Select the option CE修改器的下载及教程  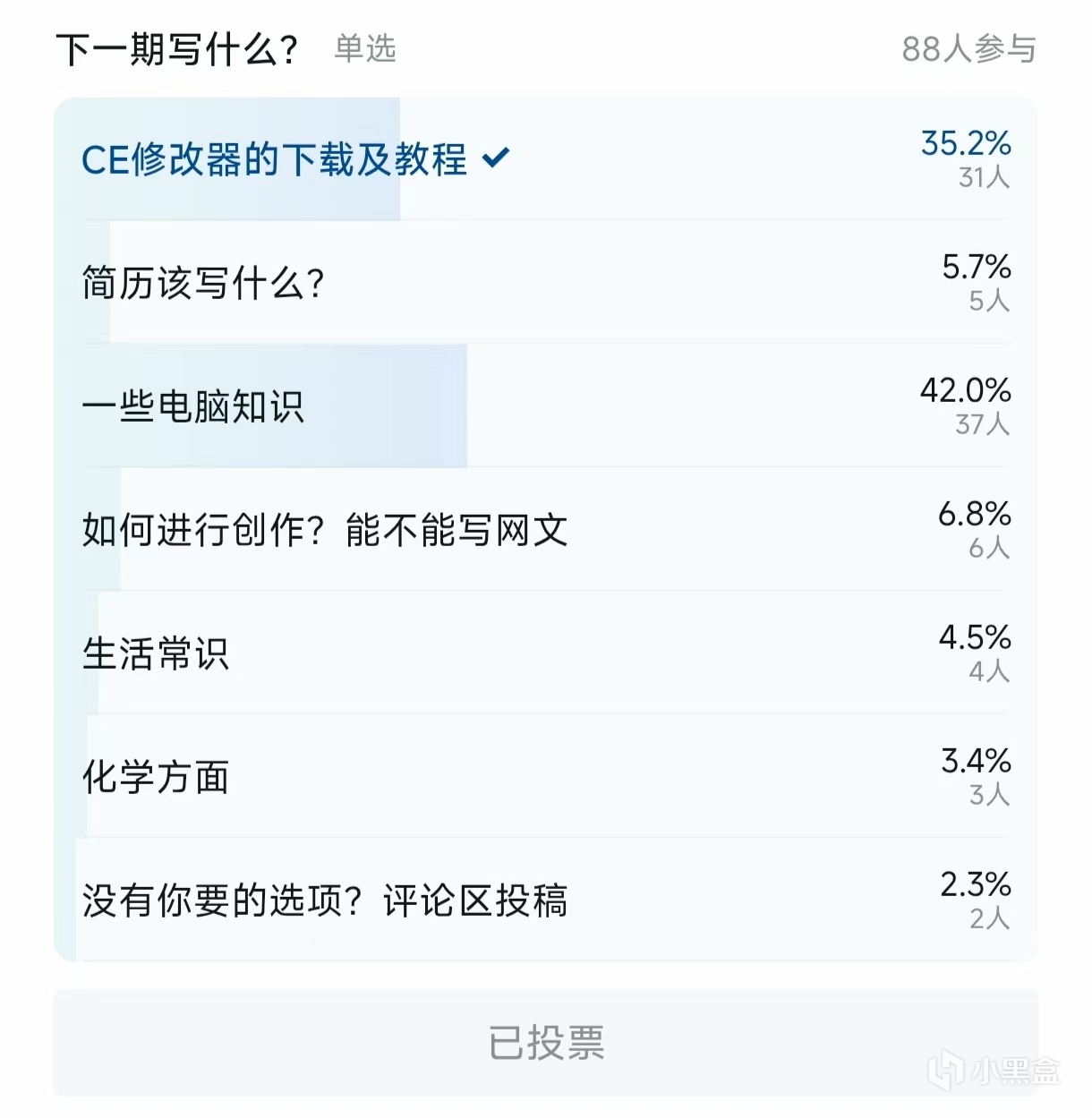(x=546, y=159)
